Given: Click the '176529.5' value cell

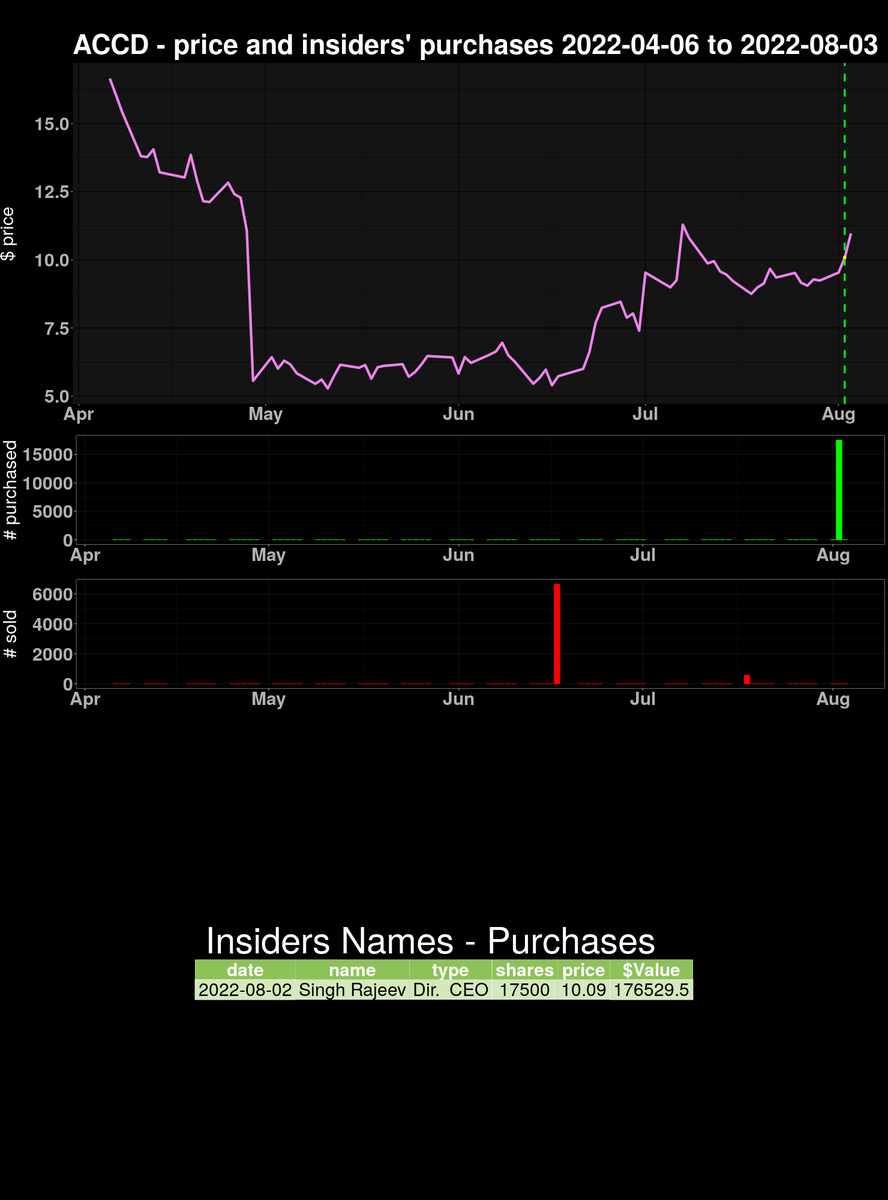Looking at the screenshot, I should 651,990.
